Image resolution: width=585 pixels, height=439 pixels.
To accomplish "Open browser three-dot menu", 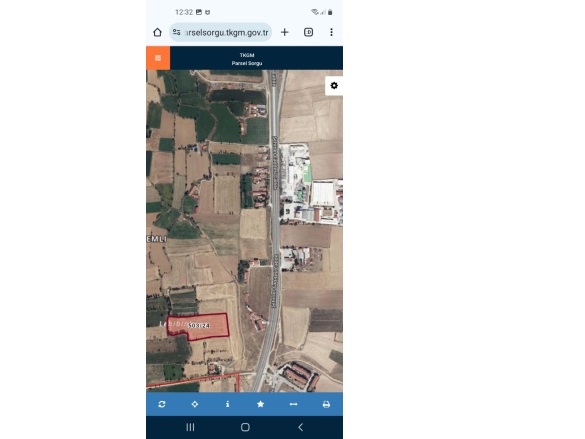I will coord(331,32).
